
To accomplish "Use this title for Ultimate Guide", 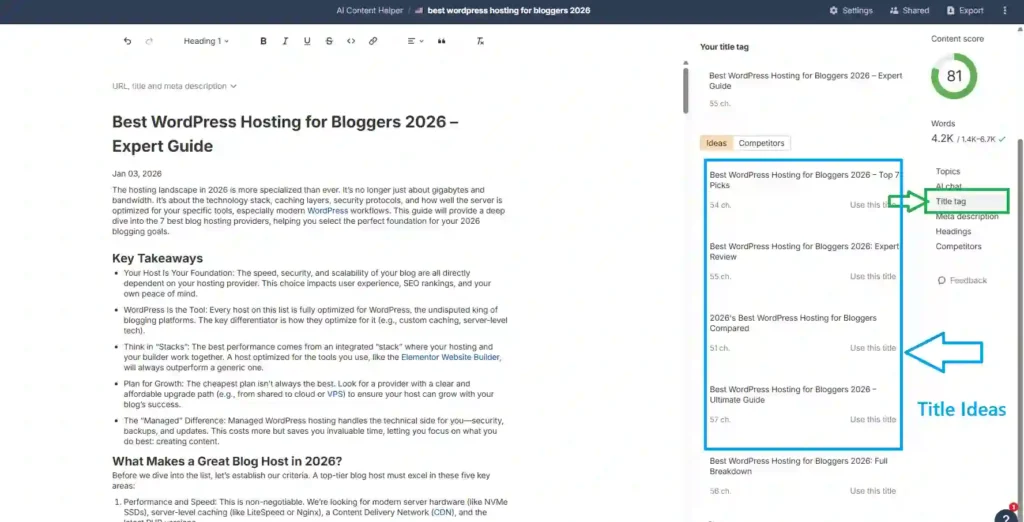I will (872, 419).
